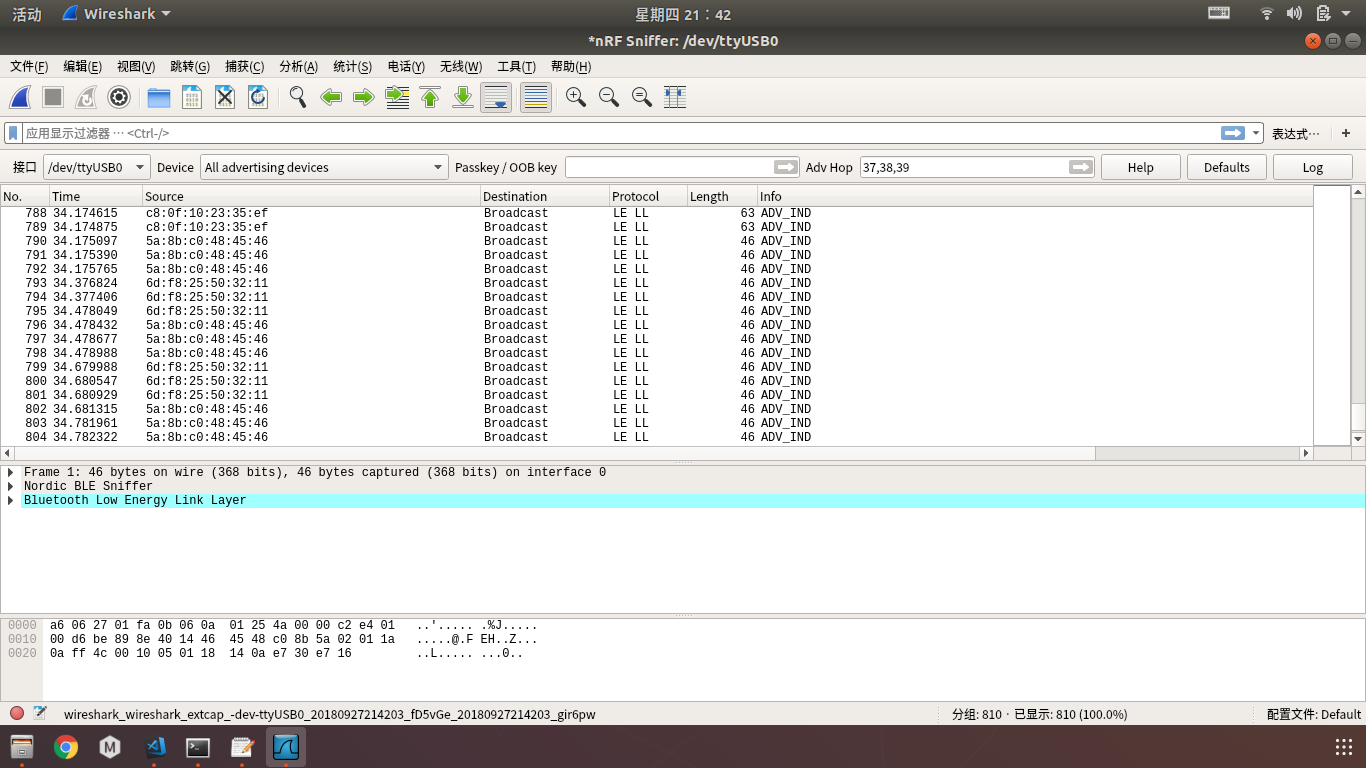Select packet number 788 row

(656, 213)
